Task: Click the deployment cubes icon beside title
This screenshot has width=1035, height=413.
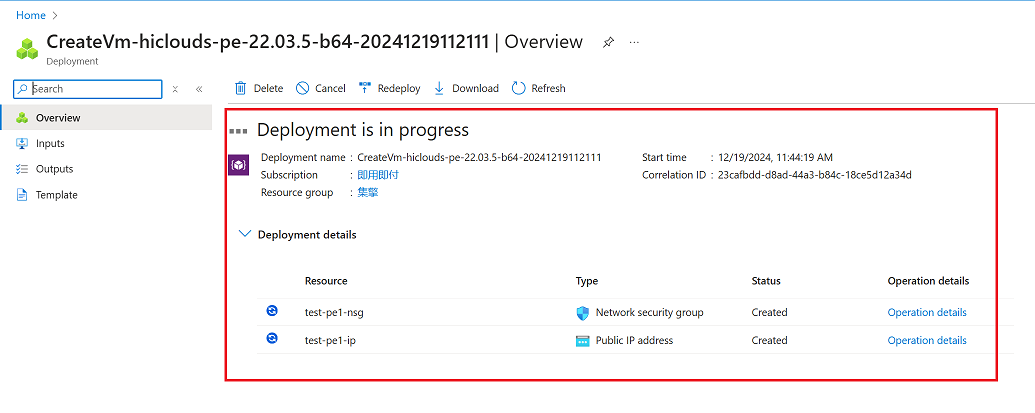Action: [x=28, y=49]
